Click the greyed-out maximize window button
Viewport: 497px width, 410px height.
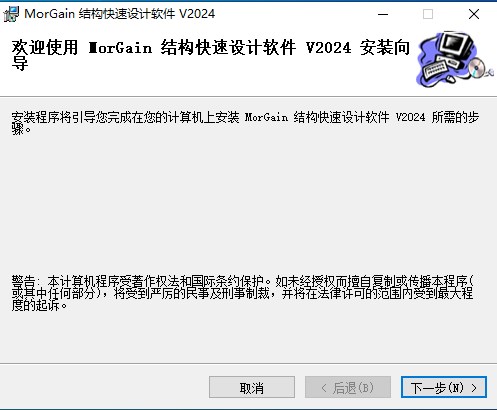coord(428,14)
